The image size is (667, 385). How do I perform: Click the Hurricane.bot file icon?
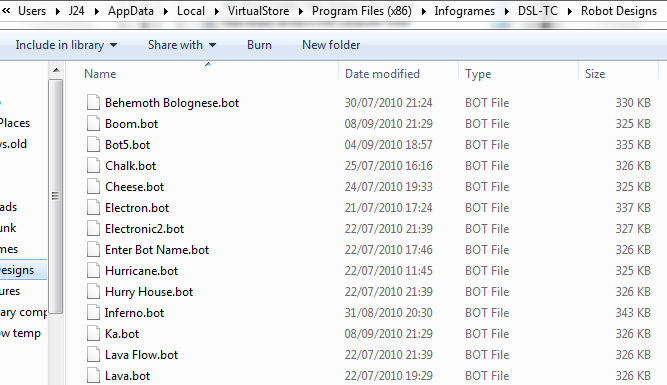point(93,271)
